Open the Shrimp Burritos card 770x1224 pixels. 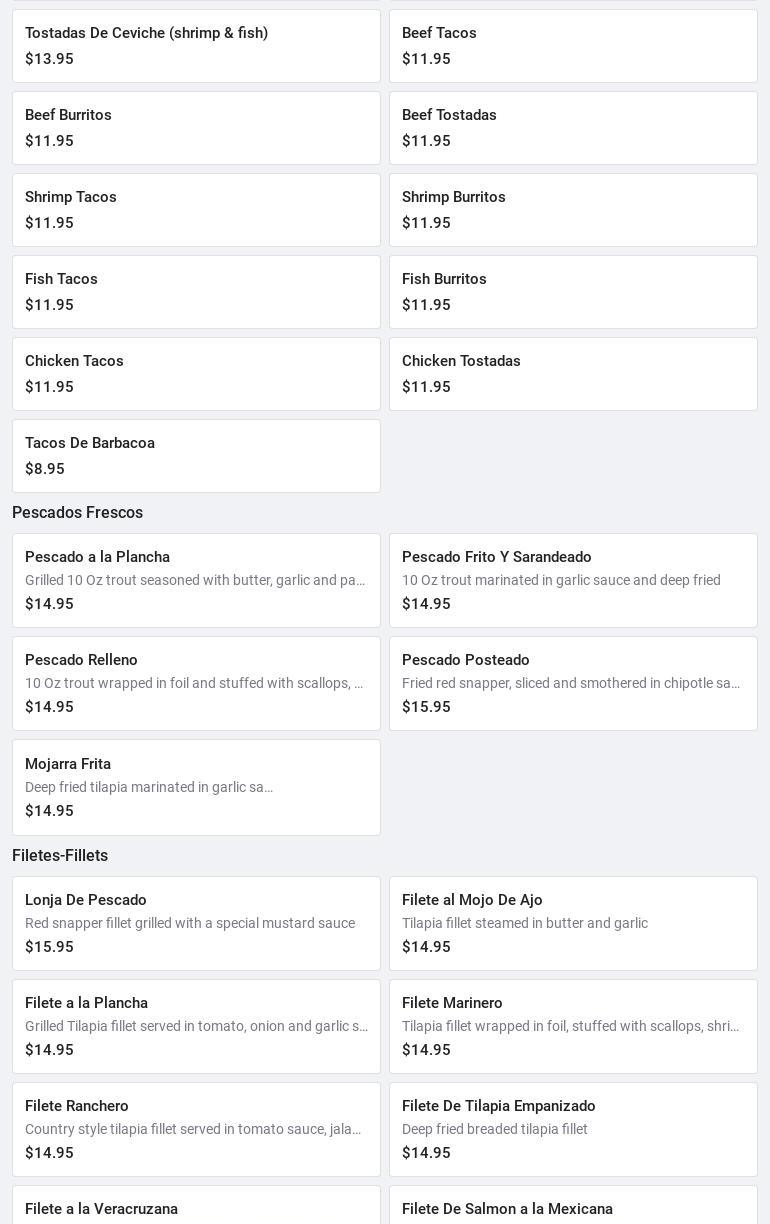click(x=573, y=210)
